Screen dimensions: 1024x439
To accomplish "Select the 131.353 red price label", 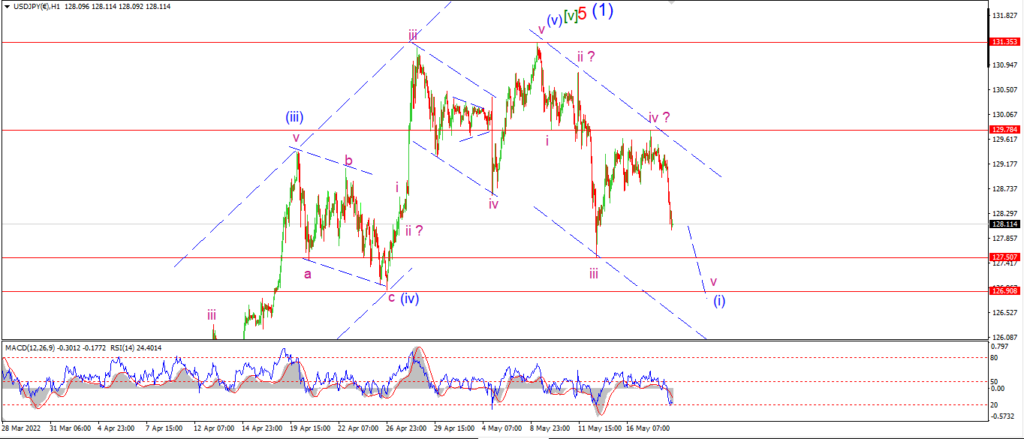I will point(1004,42).
